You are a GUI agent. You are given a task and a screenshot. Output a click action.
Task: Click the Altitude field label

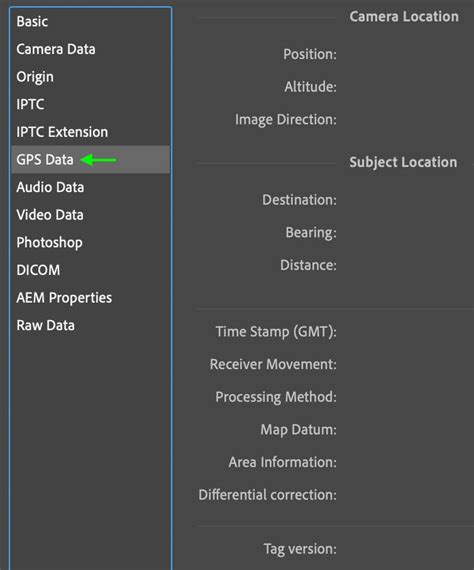(310, 87)
